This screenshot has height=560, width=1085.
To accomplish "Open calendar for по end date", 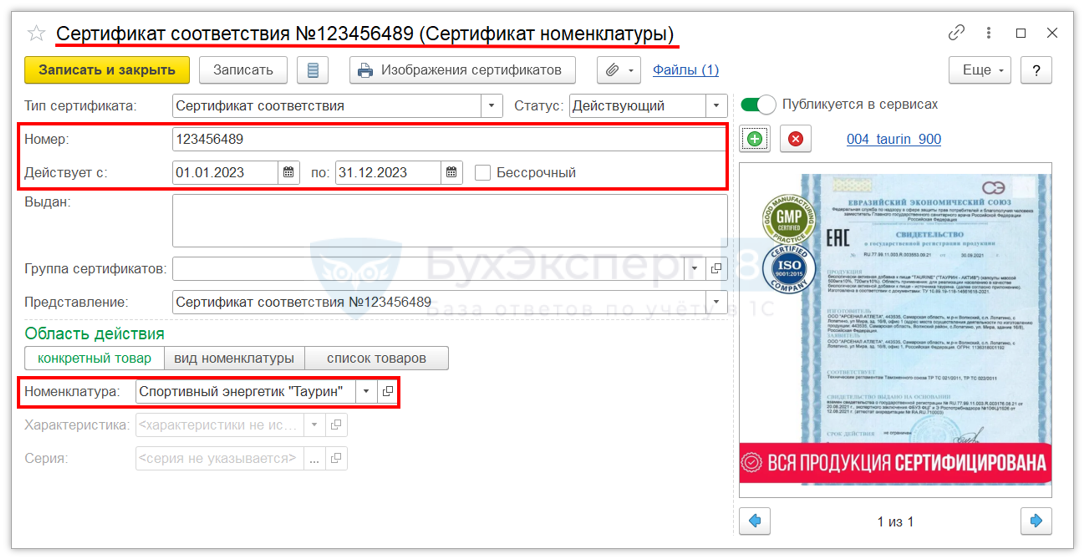I will 451,172.
